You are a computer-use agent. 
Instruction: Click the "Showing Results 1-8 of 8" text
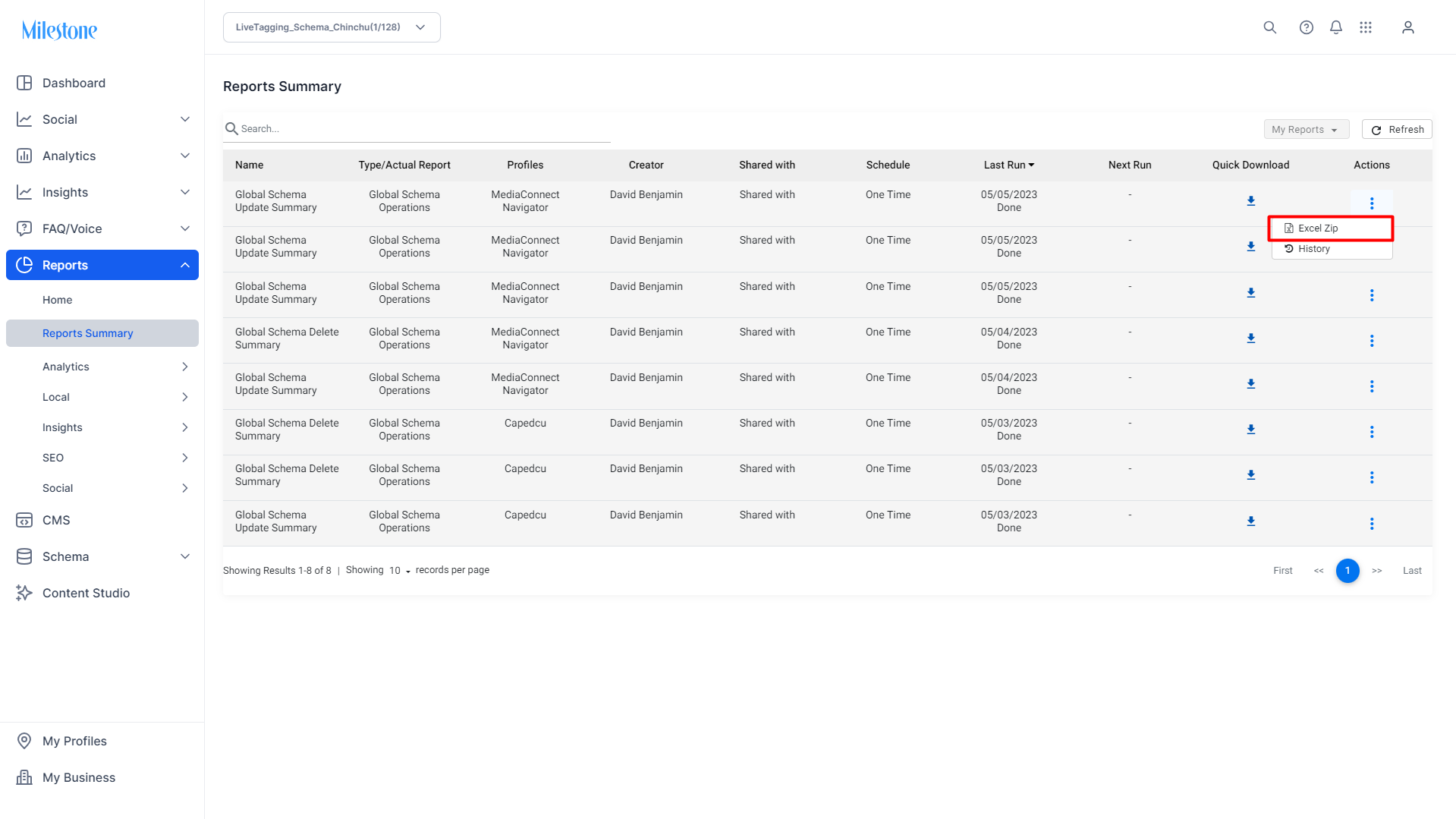pyautogui.click(x=277, y=571)
